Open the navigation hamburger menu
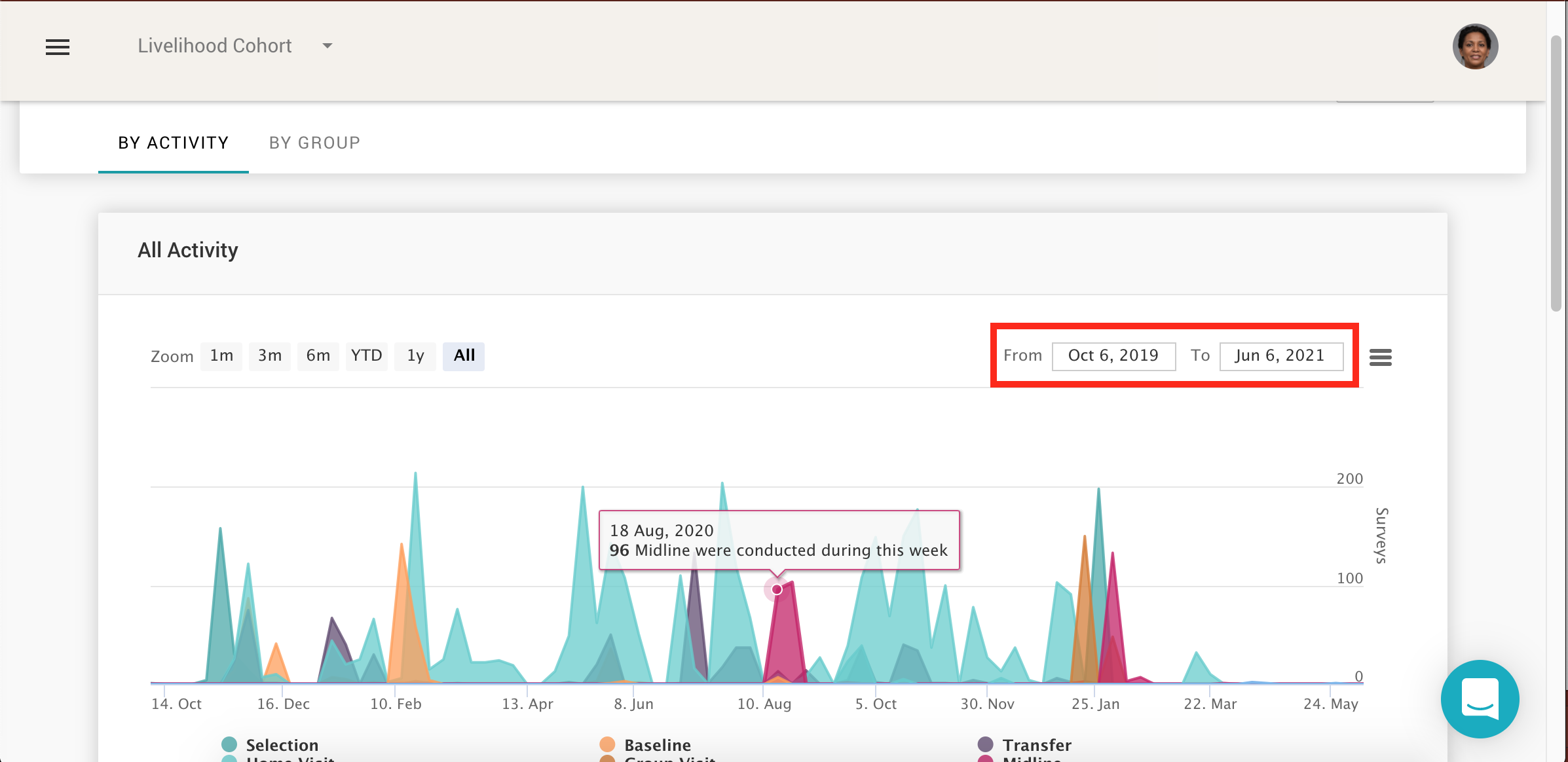 coord(58,46)
